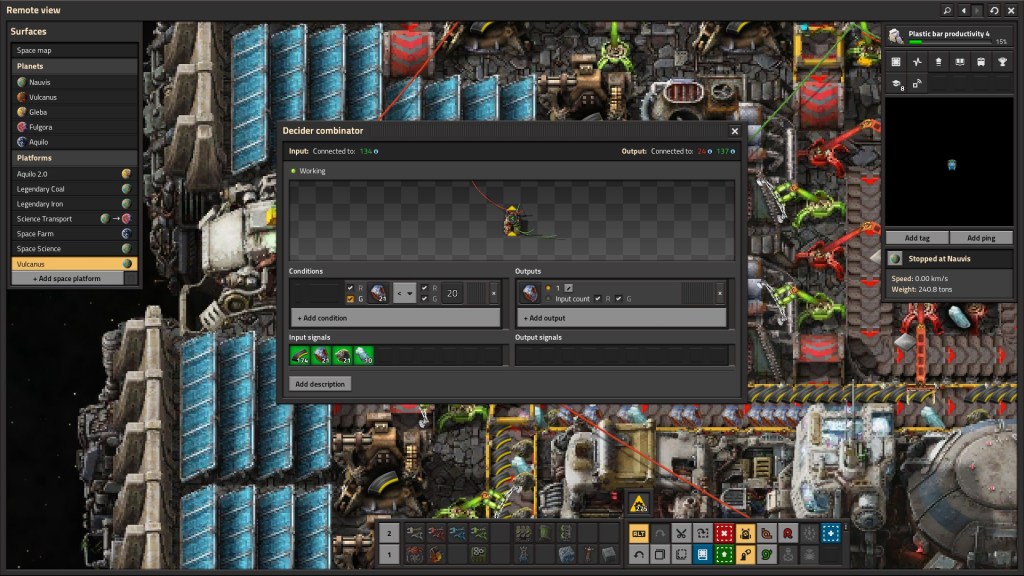This screenshot has height=576, width=1024.
Task: Click the red deconstruction planner icon
Action: [724, 533]
